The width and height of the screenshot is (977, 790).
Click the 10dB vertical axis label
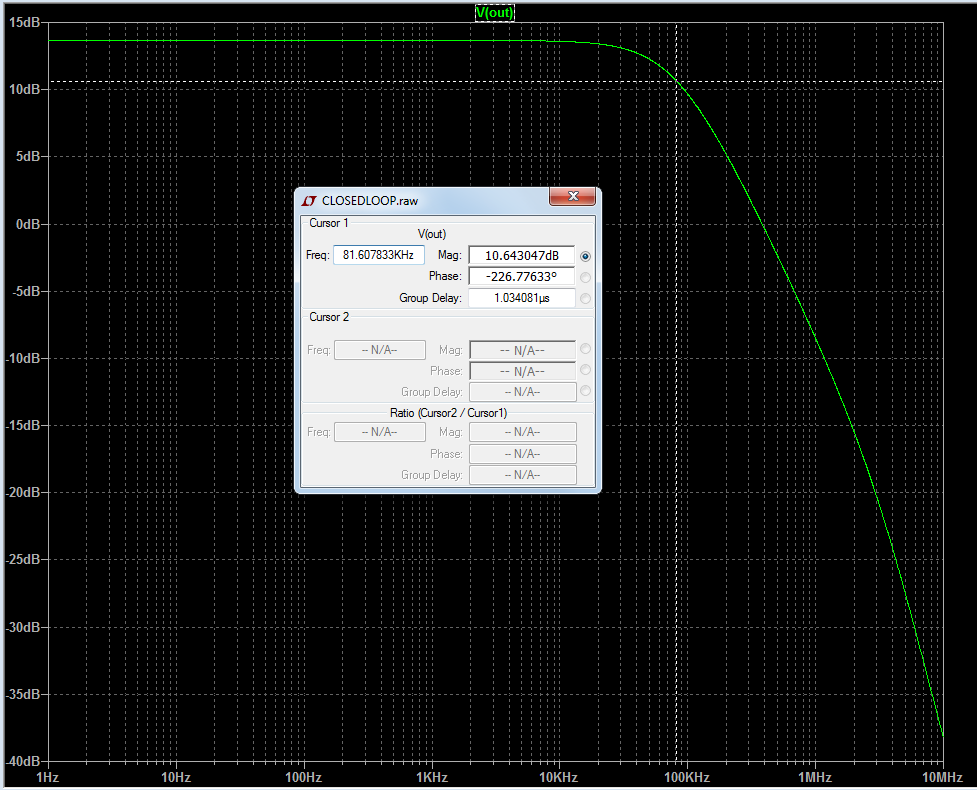click(24, 89)
